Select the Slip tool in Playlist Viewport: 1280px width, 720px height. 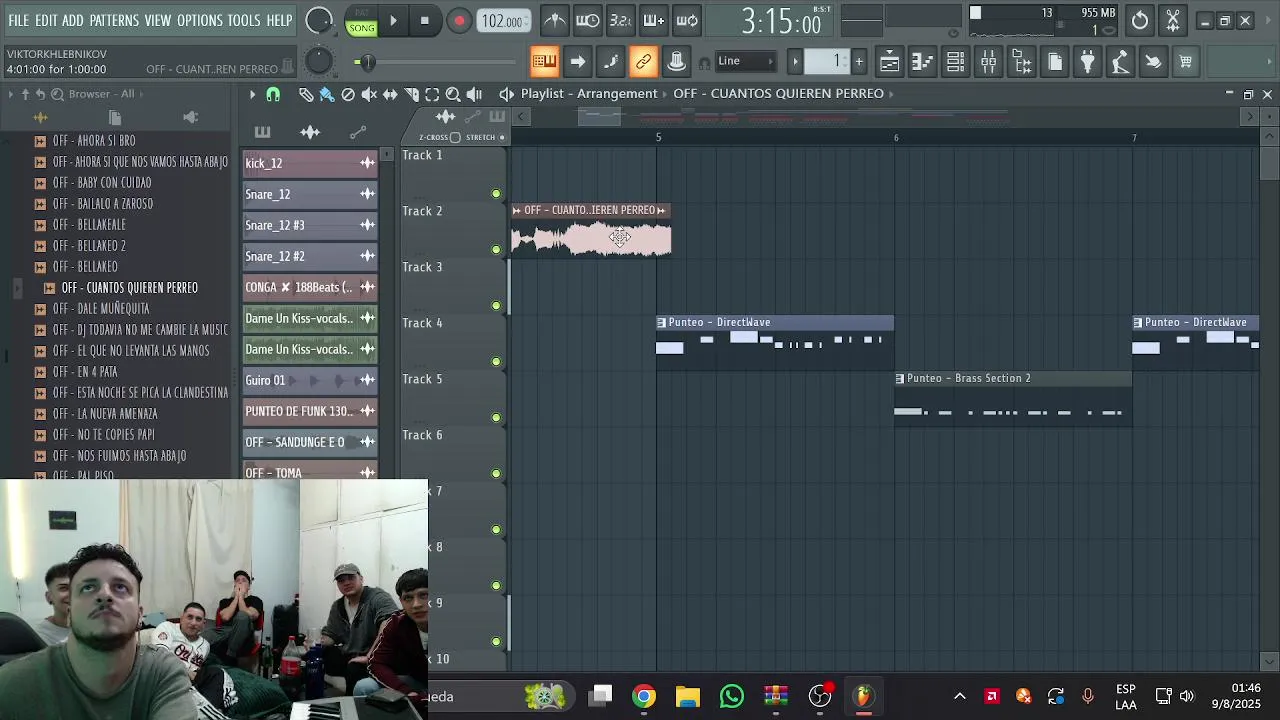pos(390,94)
